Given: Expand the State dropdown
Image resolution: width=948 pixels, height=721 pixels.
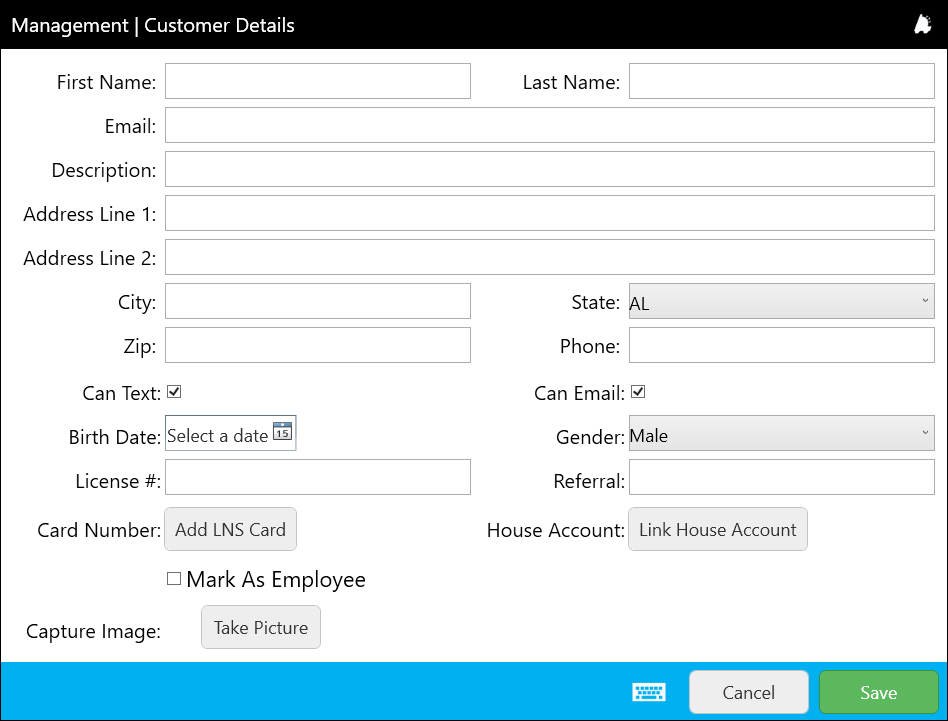Looking at the screenshot, I should [781, 302].
